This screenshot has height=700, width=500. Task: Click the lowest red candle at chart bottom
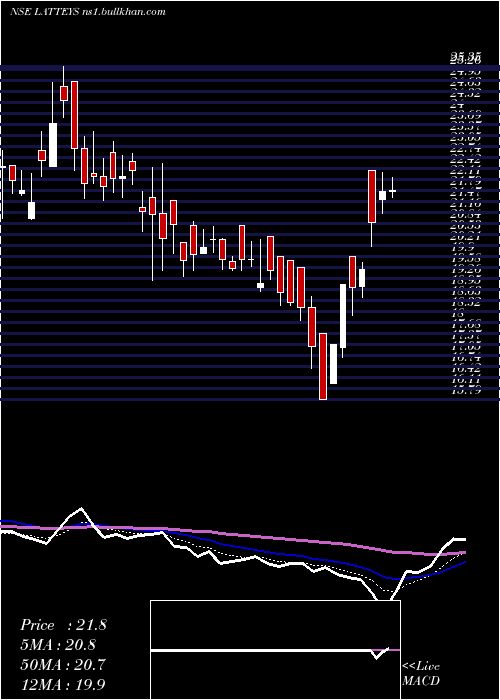[323, 366]
